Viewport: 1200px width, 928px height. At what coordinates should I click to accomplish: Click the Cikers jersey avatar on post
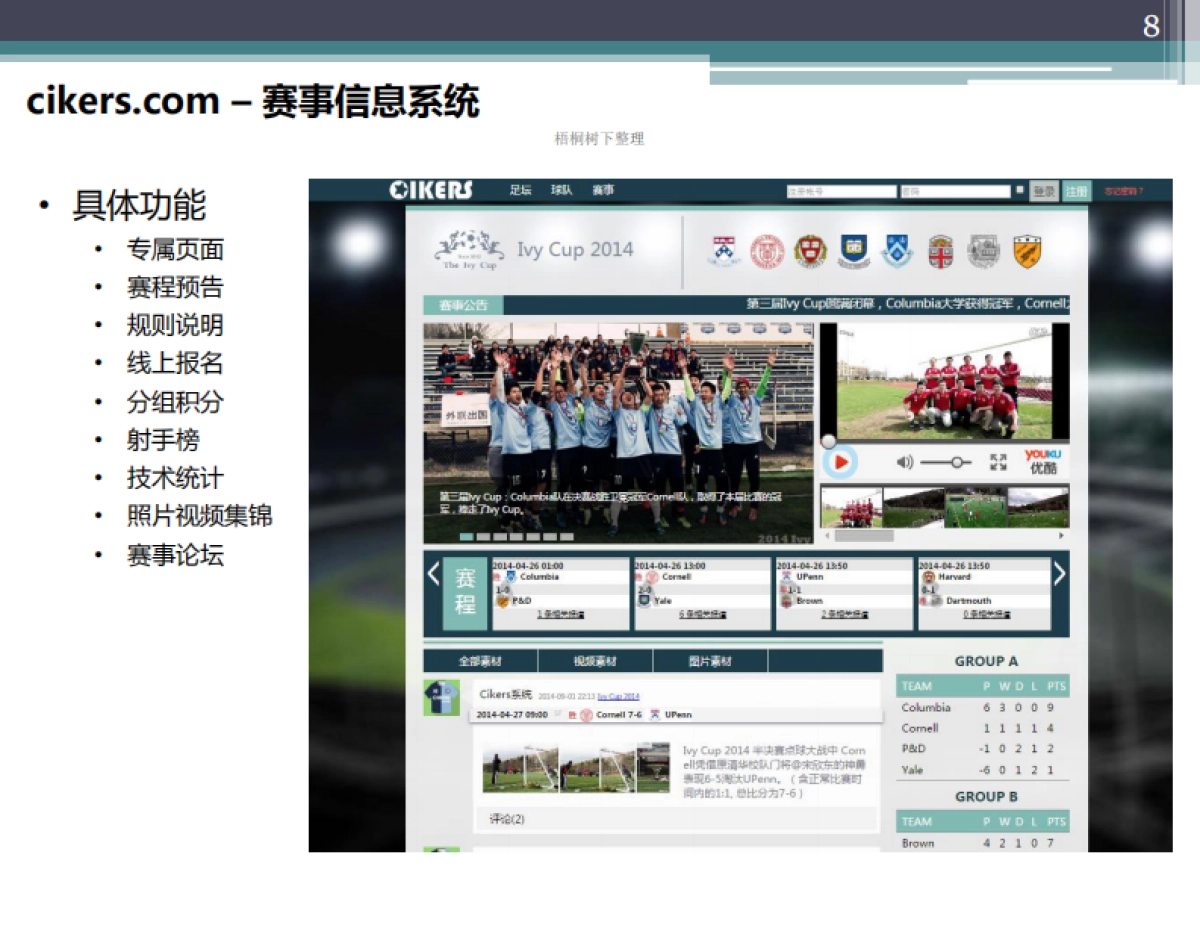(441, 698)
